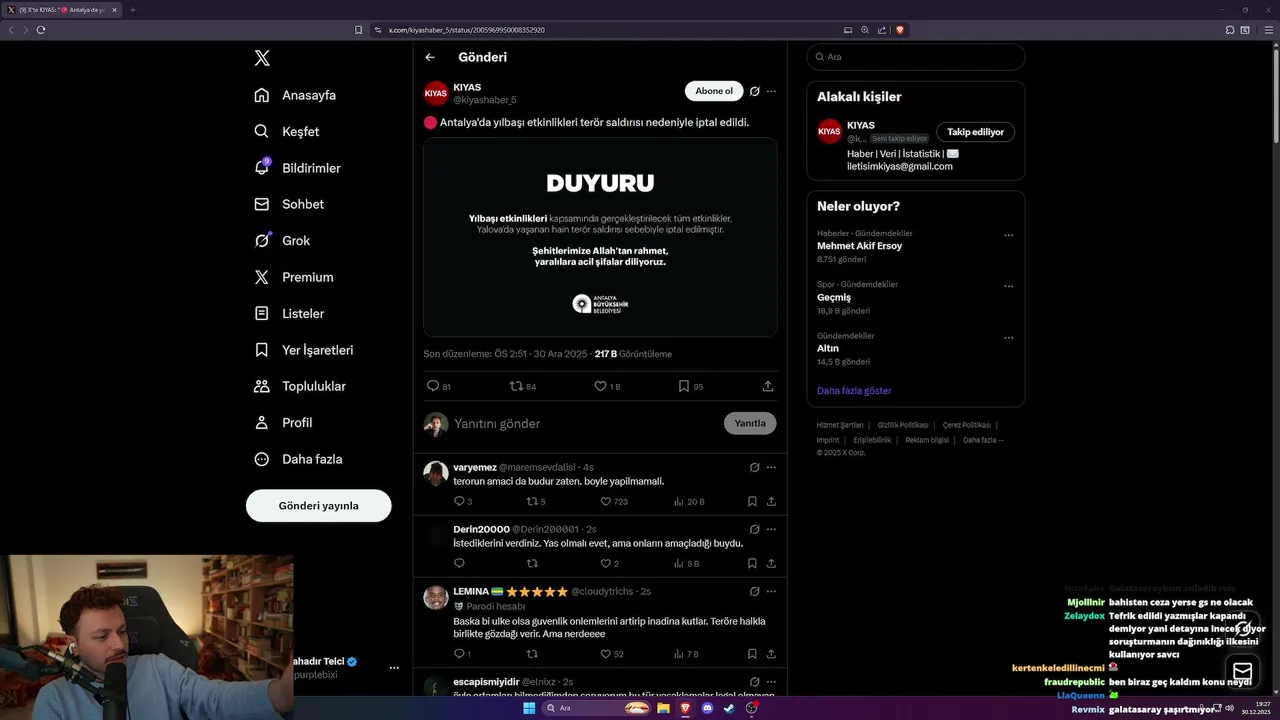Like LEMINA's reply with 52 likes
Image resolution: width=1280 pixels, height=720 pixels.
606,654
